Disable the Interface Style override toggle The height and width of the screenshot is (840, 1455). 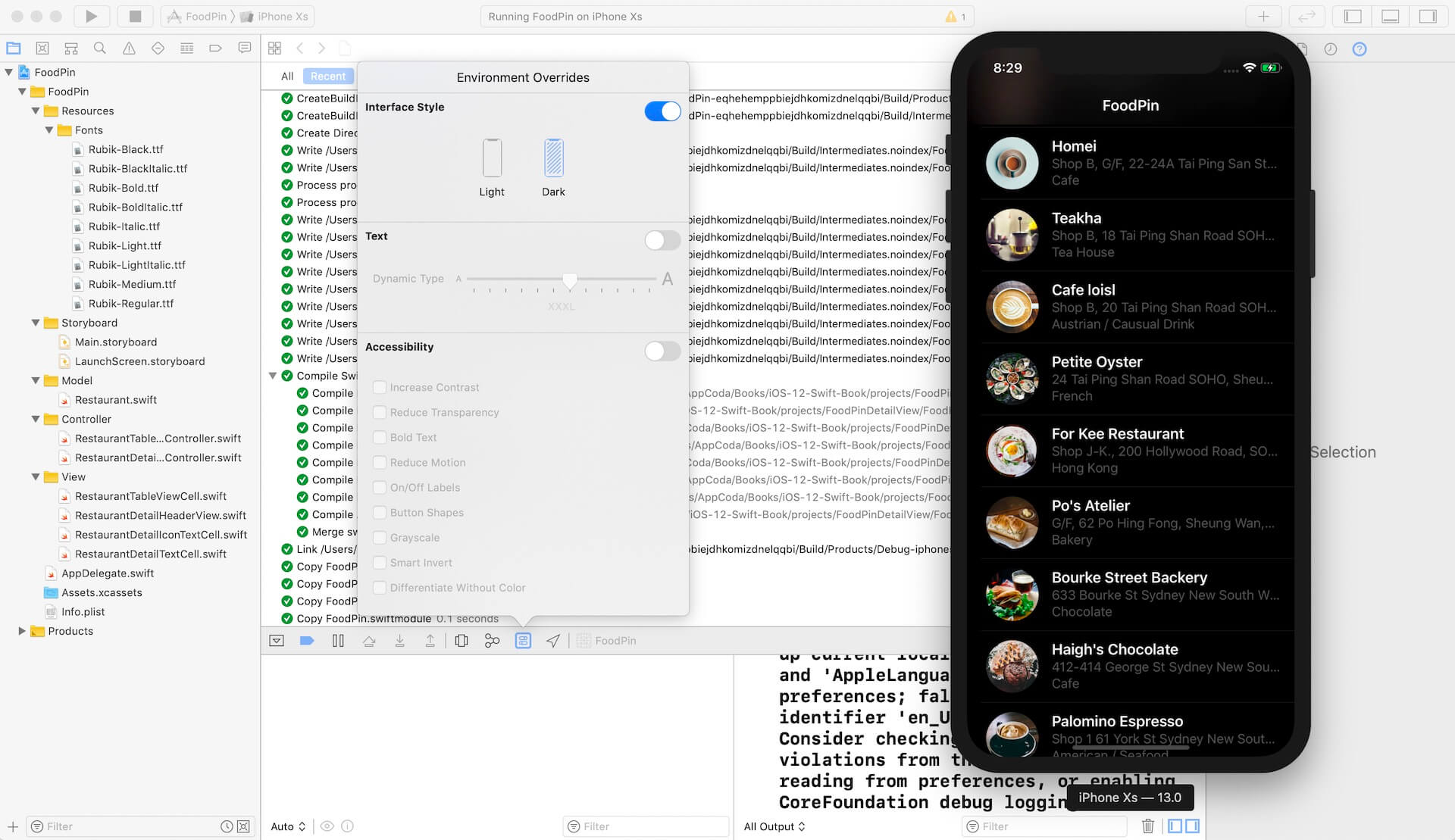point(662,111)
